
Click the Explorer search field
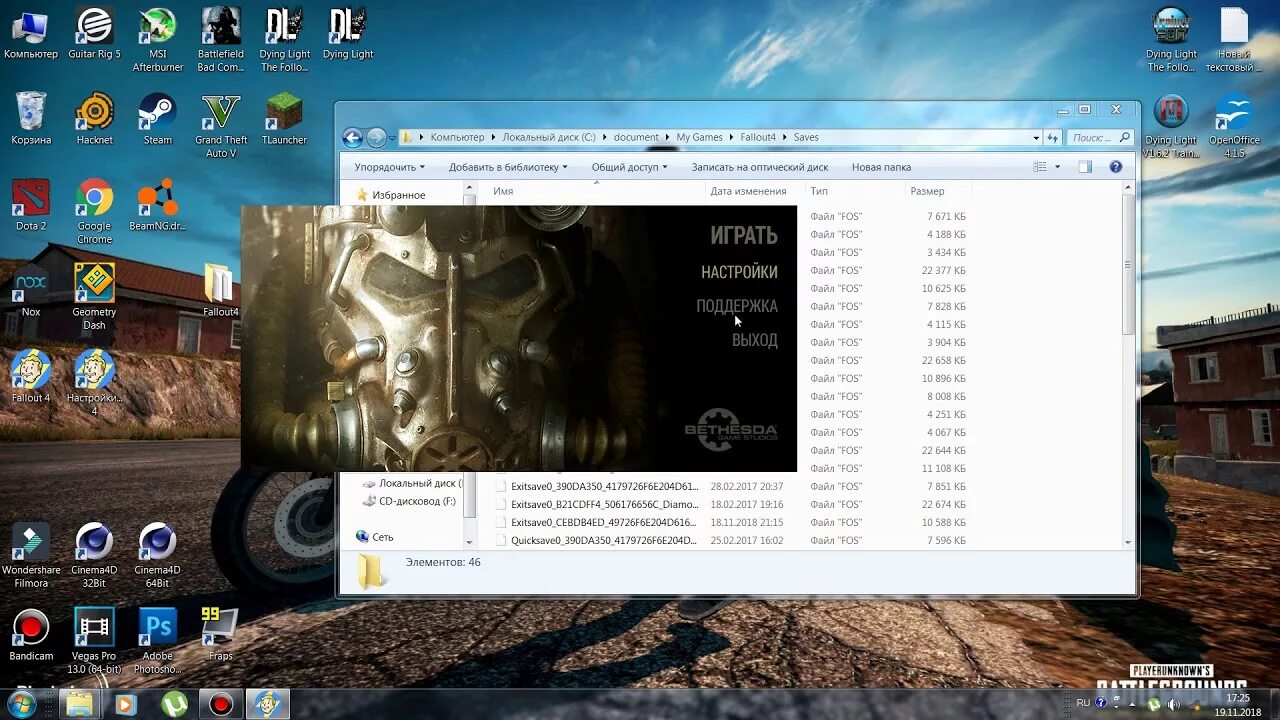point(1099,138)
